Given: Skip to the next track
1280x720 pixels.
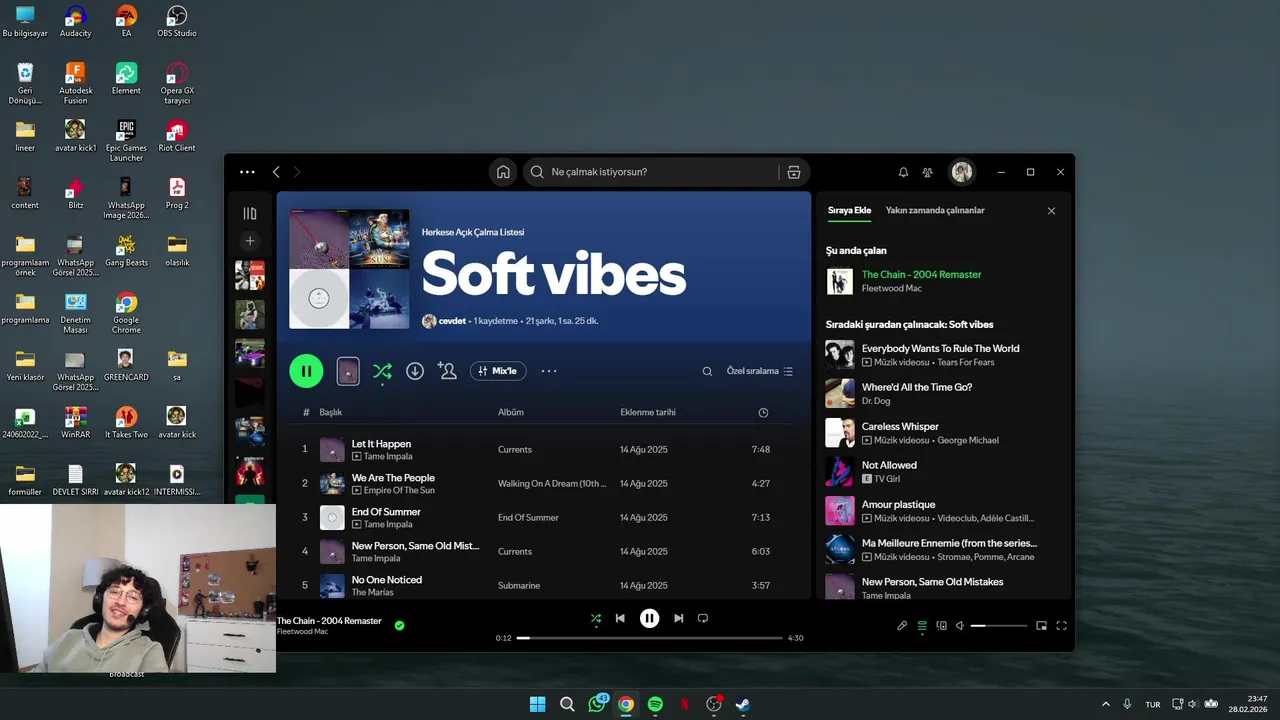Looking at the screenshot, I should 679,618.
